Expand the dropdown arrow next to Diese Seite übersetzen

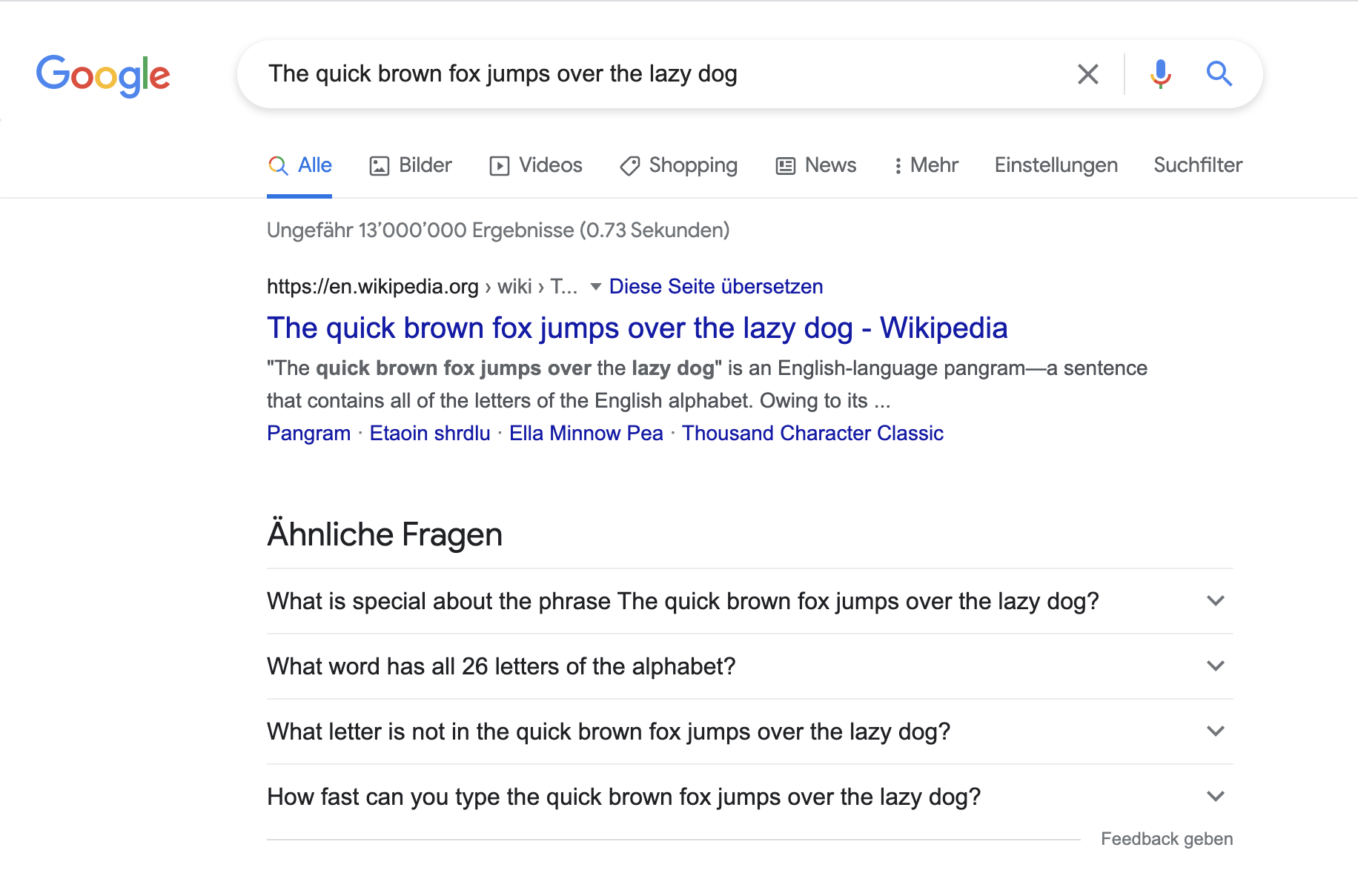595,288
